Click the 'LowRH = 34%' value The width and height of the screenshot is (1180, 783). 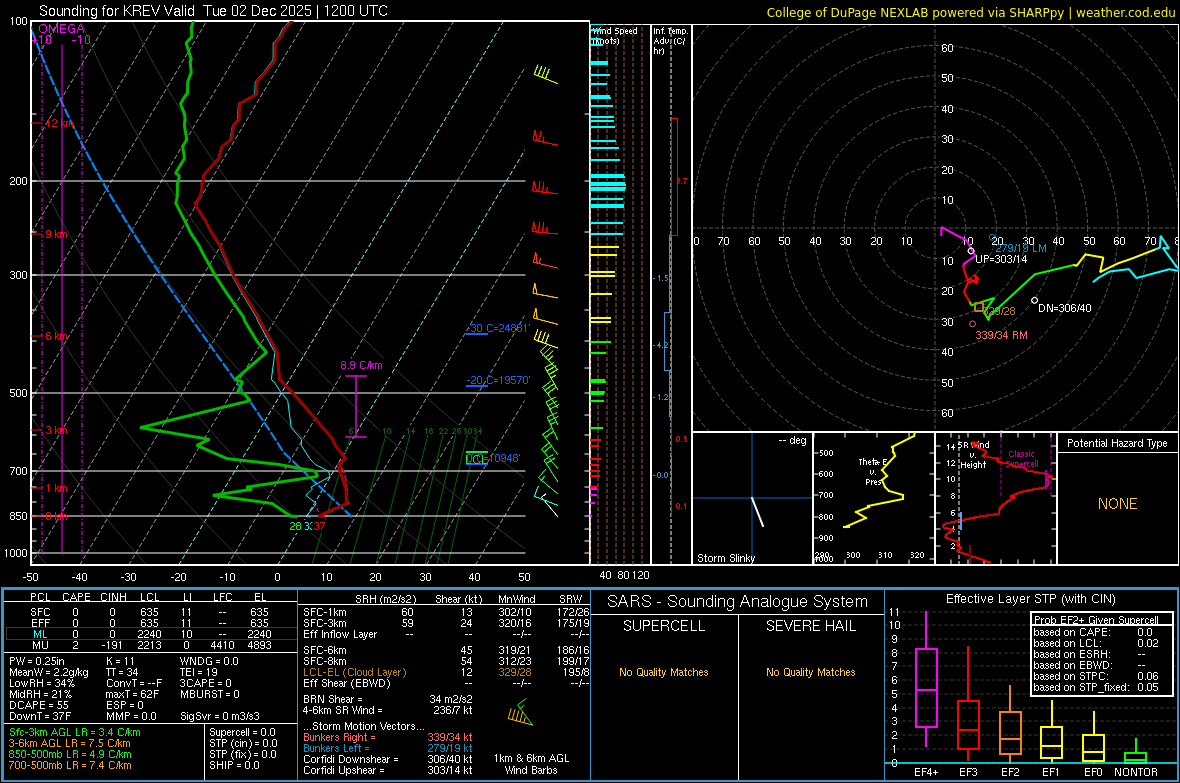coord(41,684)
